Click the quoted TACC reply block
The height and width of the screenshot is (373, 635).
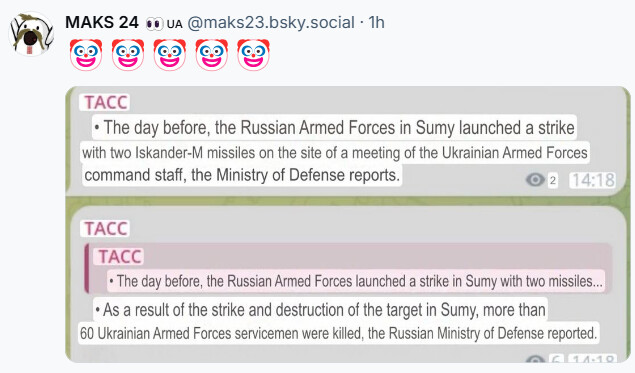[x=348, y=268]
